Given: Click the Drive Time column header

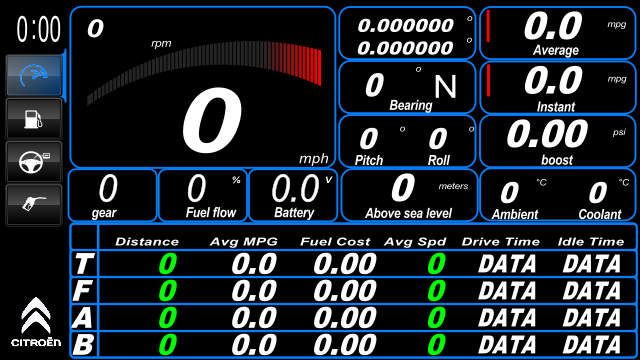Looking at the screenshot, I should (x=501, y=242).
